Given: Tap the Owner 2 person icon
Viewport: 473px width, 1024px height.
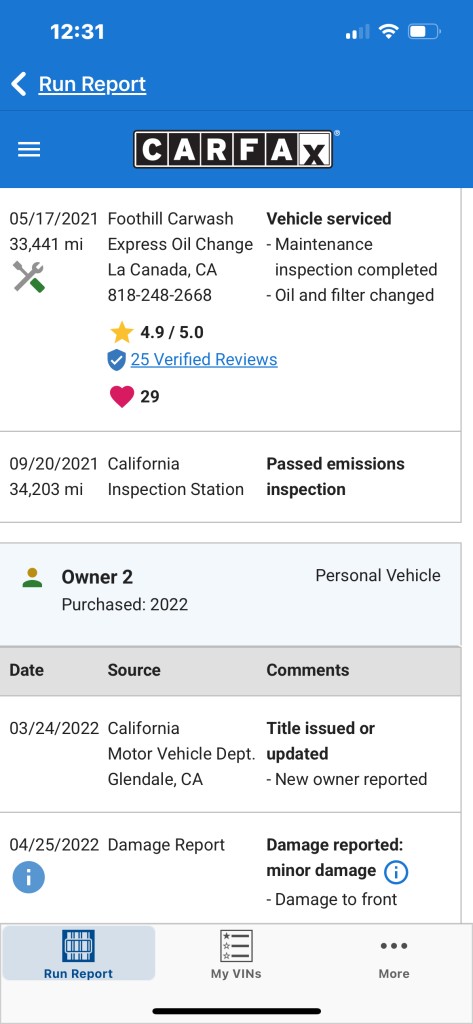Looking at the screenshot, I should pyautogui.click(x=32, y=577).
